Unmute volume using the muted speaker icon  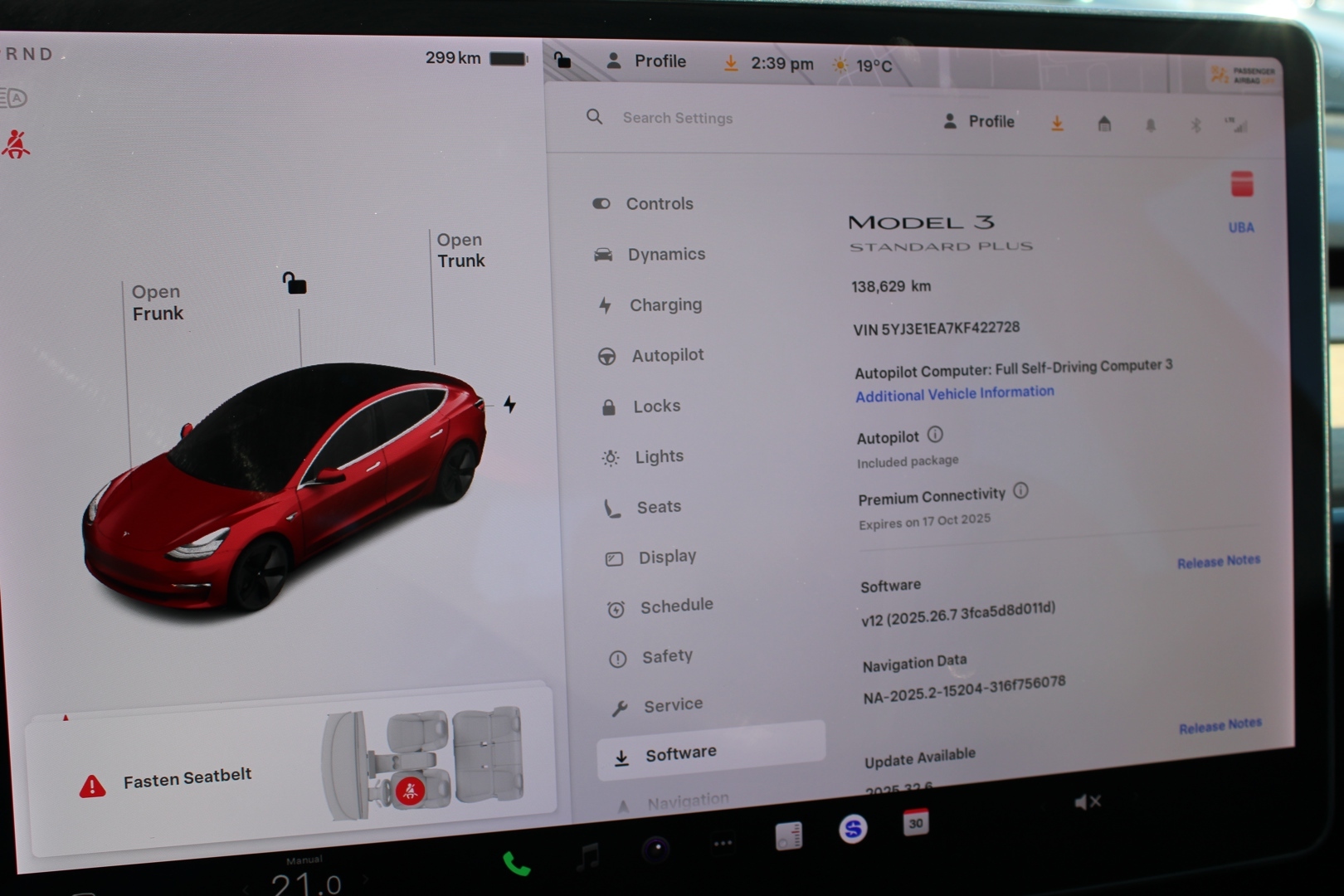coord(1087,801)
